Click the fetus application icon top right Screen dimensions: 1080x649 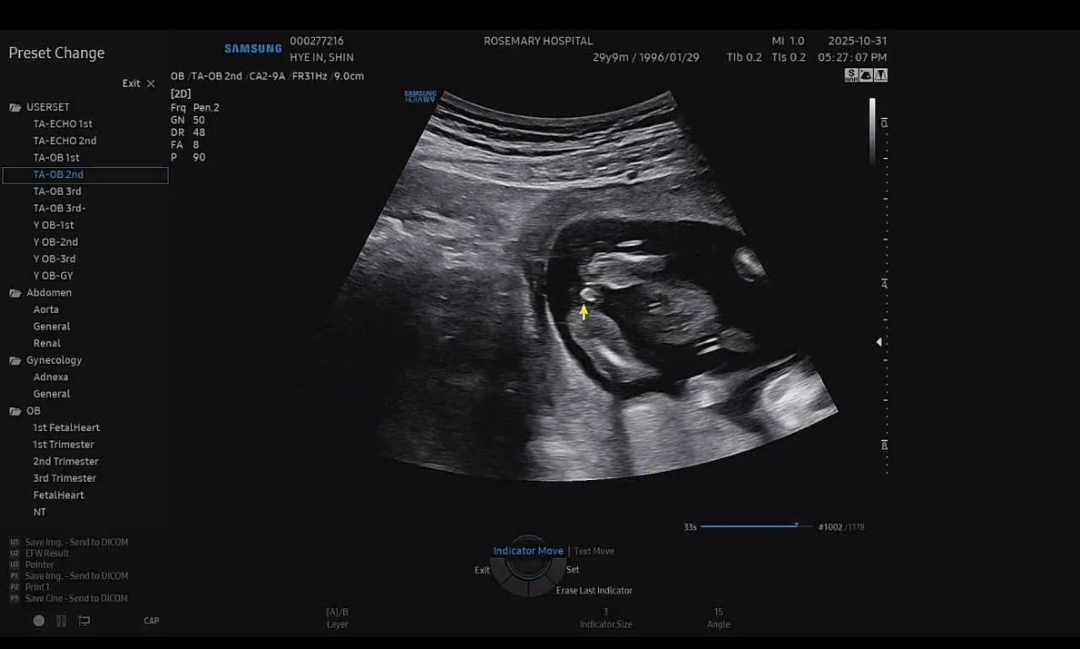[866, 75]
